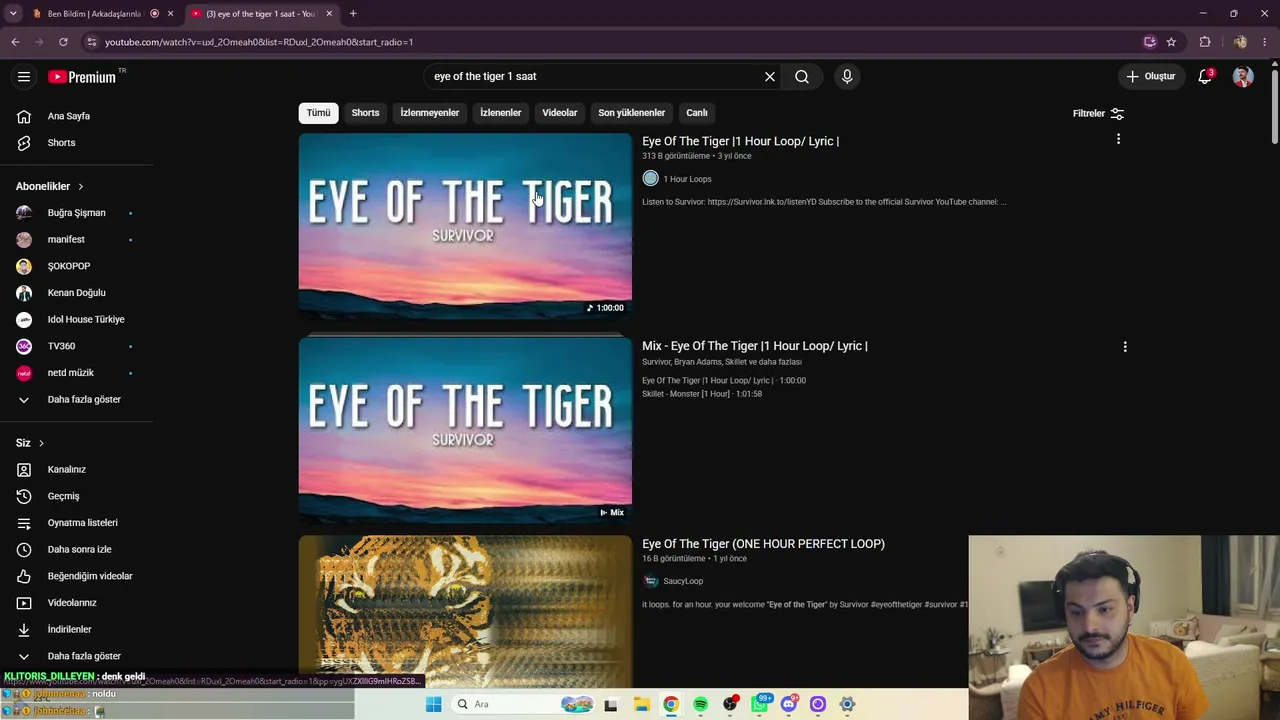Go back in browser history
The height and width of the screenshot is (720, 1280).
click(15, 42)
